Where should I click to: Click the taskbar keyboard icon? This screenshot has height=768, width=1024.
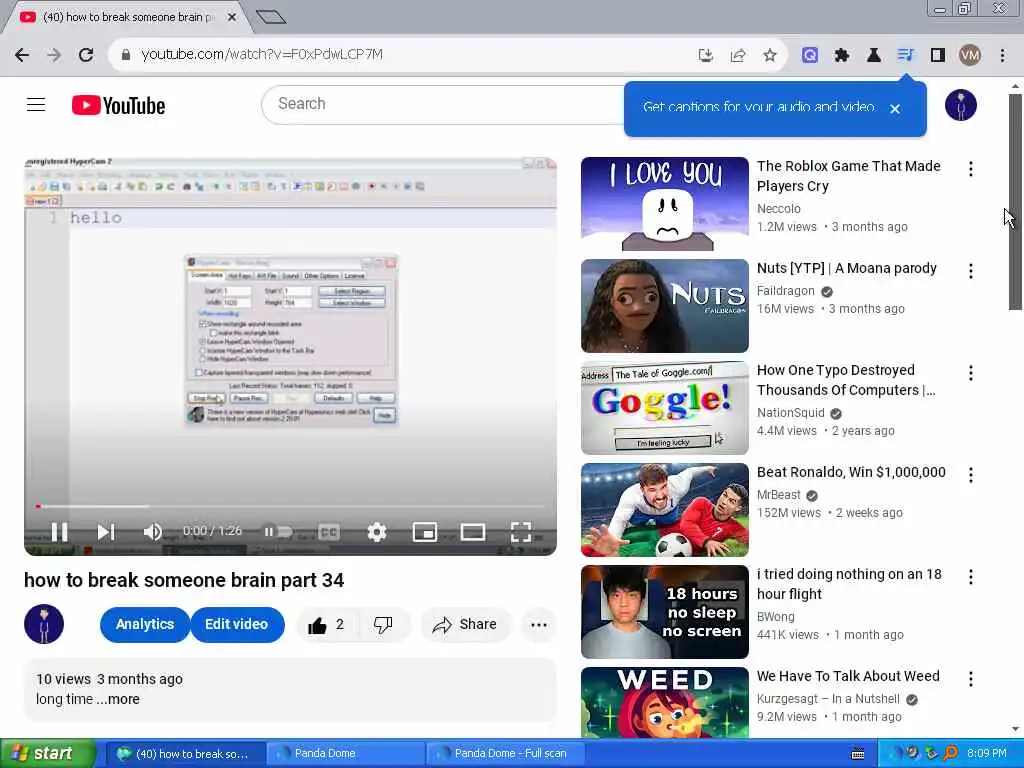(858, 754)
